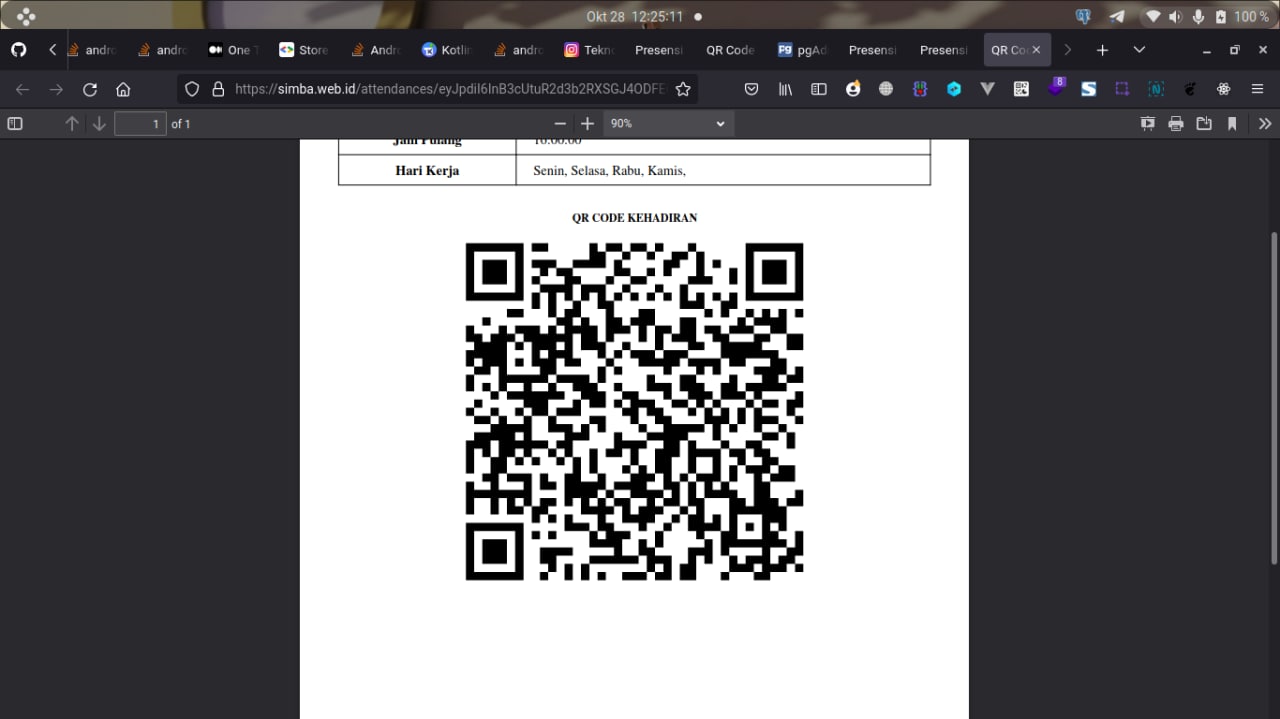Toggle the PDF viewer sidebar
This screenshot has width=1280, height=719.
pos(15,124)
